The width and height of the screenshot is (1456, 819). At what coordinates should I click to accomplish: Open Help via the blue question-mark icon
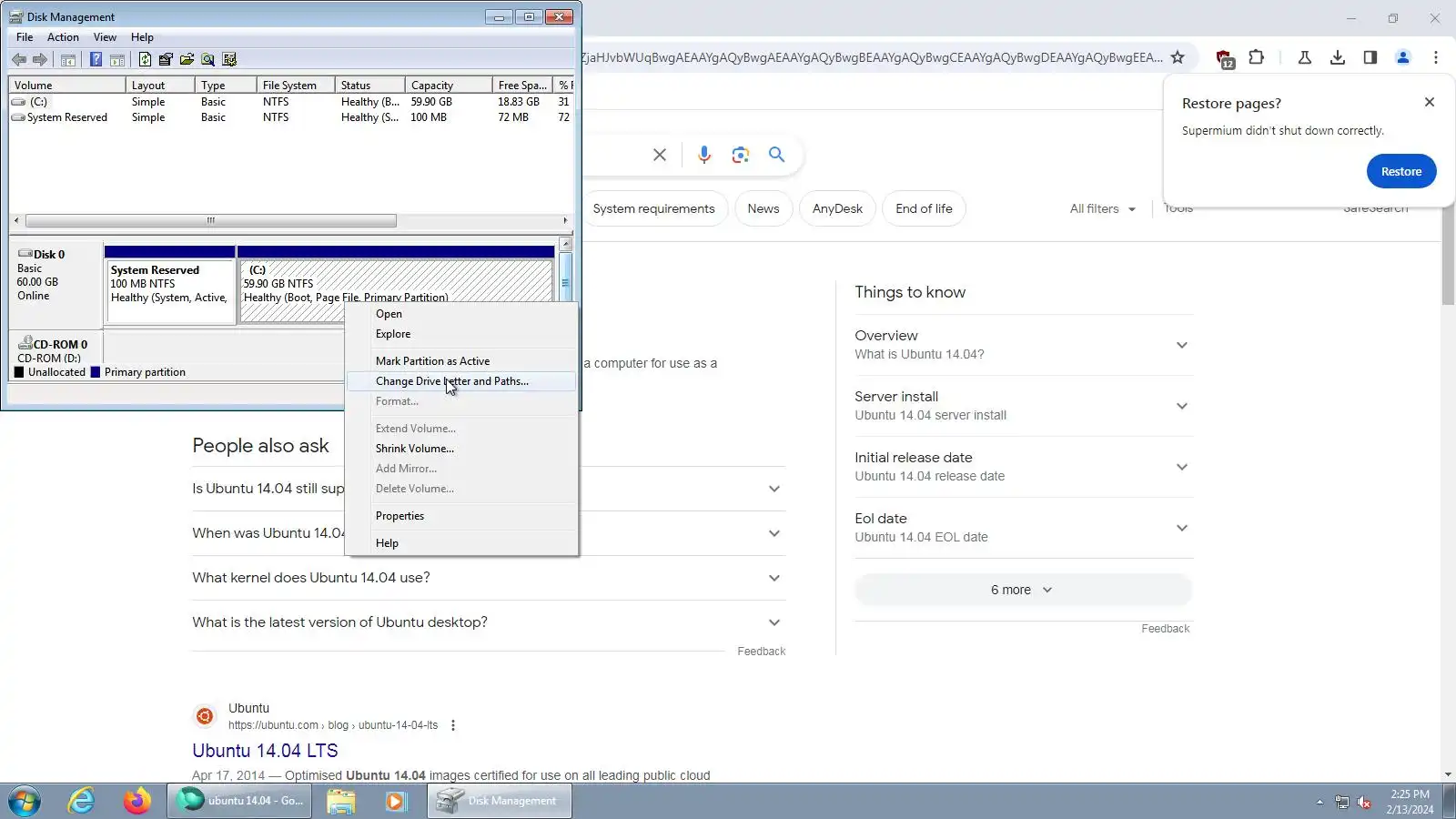[x=96, y=60]
